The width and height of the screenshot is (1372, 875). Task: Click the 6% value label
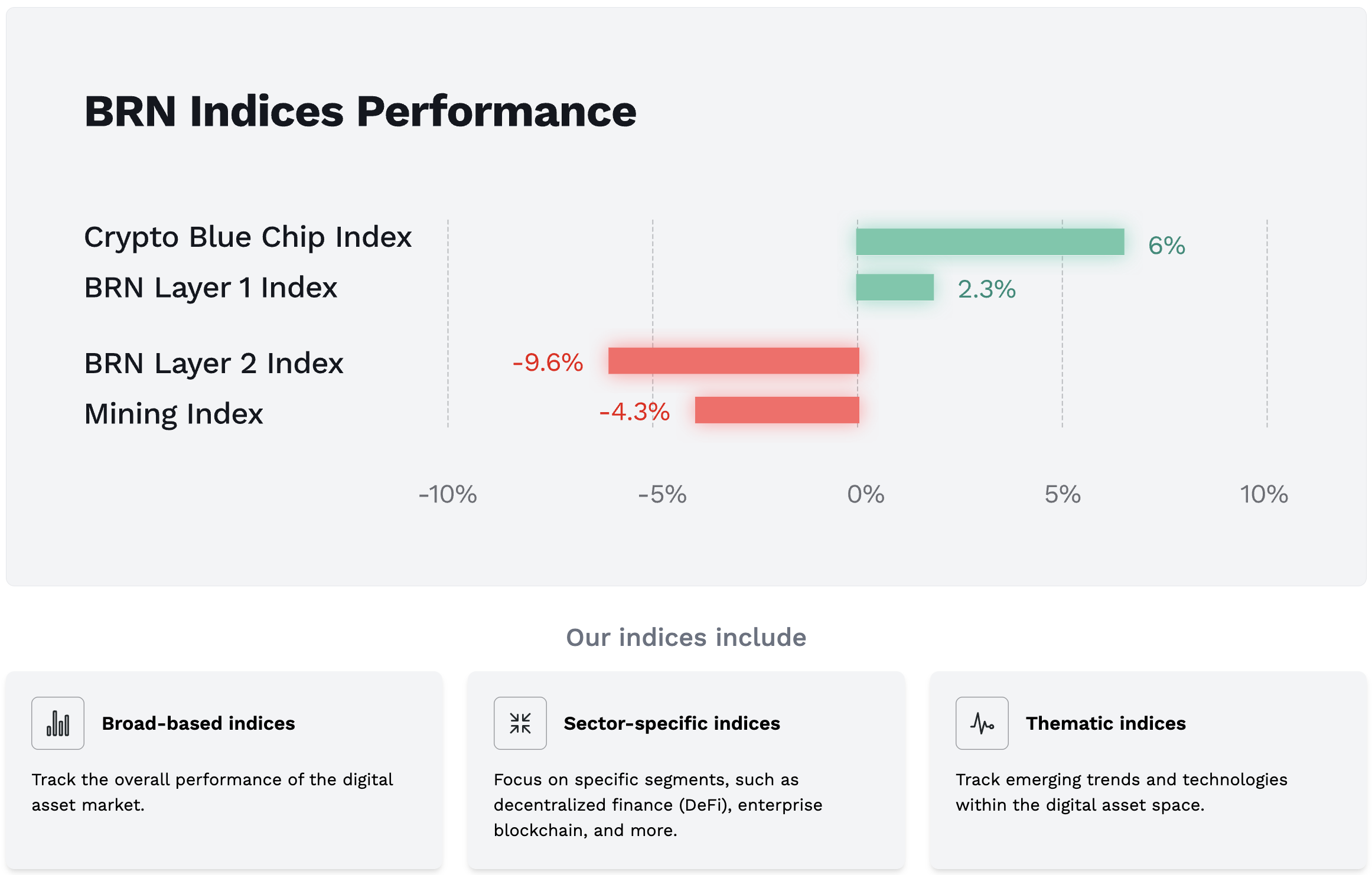[1166, 246]
